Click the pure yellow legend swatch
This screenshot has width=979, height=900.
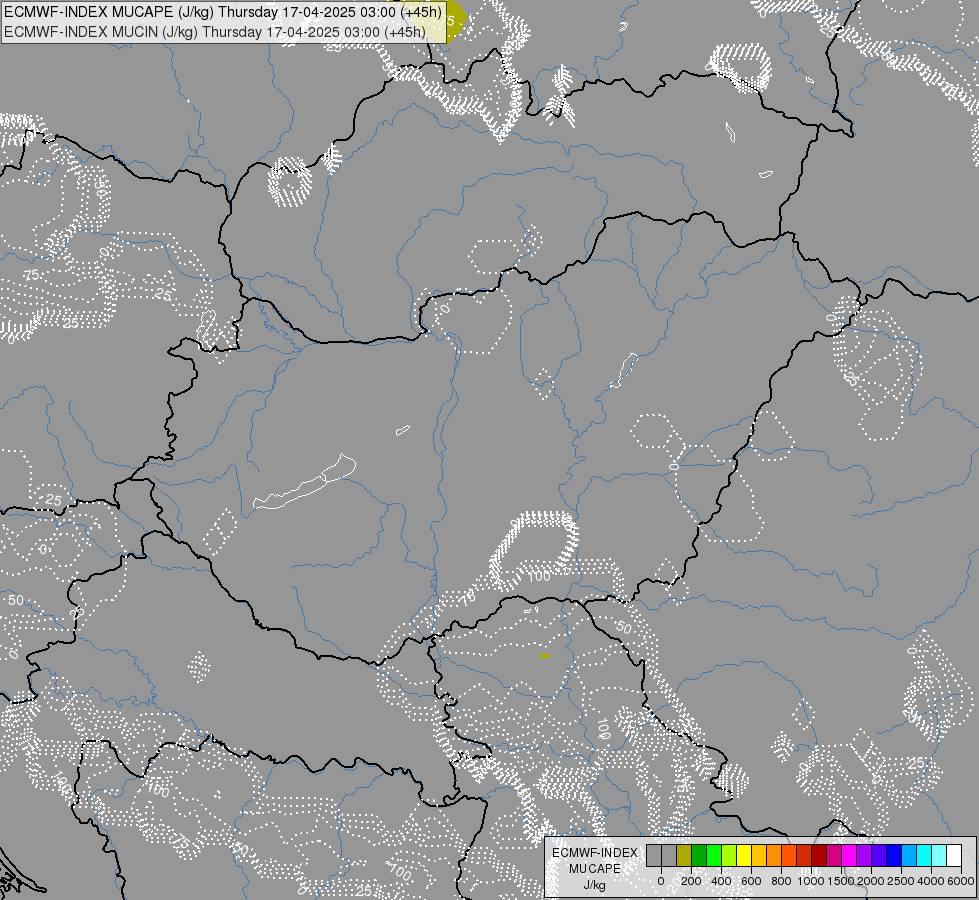[744, 856]
